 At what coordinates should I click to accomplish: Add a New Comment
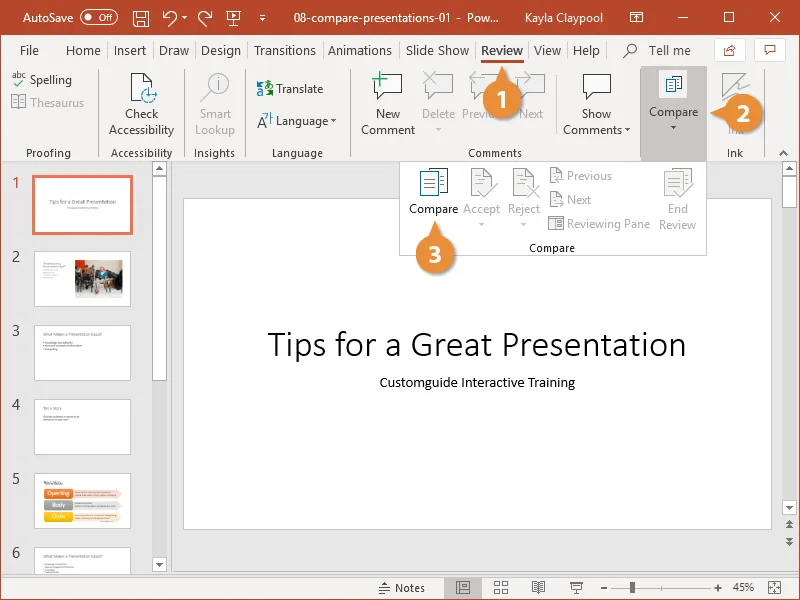click(x=388, y=105)
